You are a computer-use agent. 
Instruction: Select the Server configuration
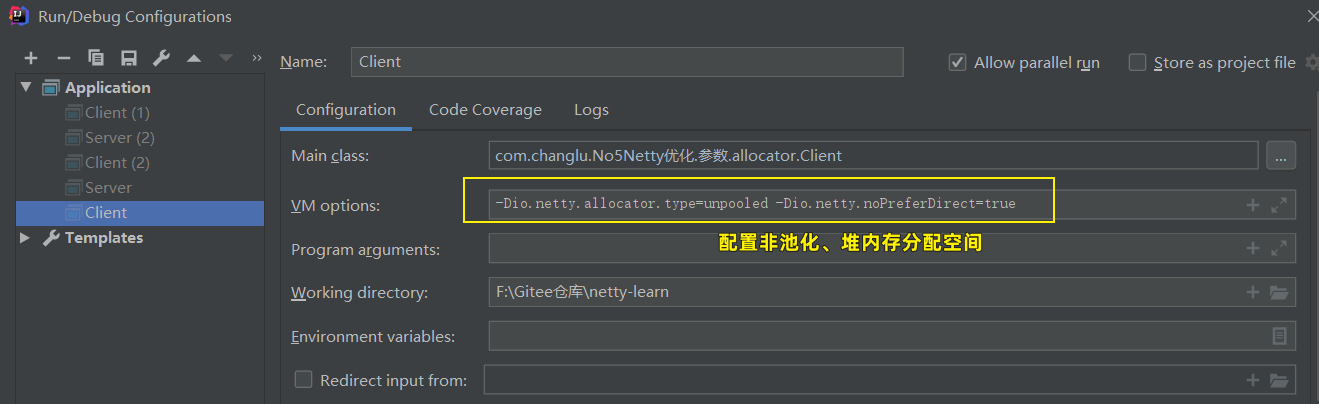(x=108, y=188)
